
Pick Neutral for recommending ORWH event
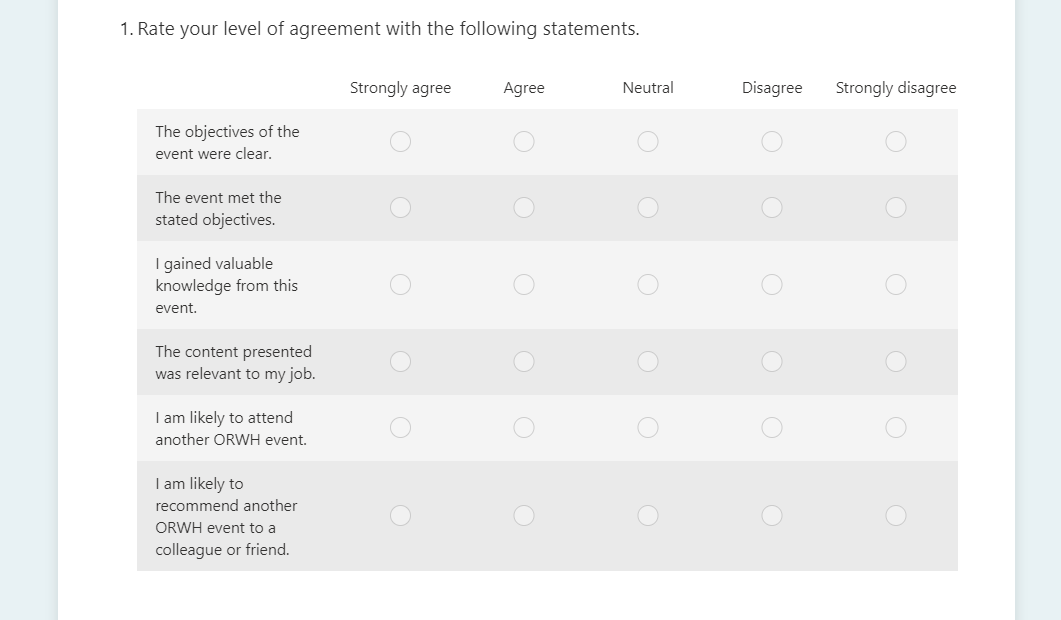click(x=648, y=516)
